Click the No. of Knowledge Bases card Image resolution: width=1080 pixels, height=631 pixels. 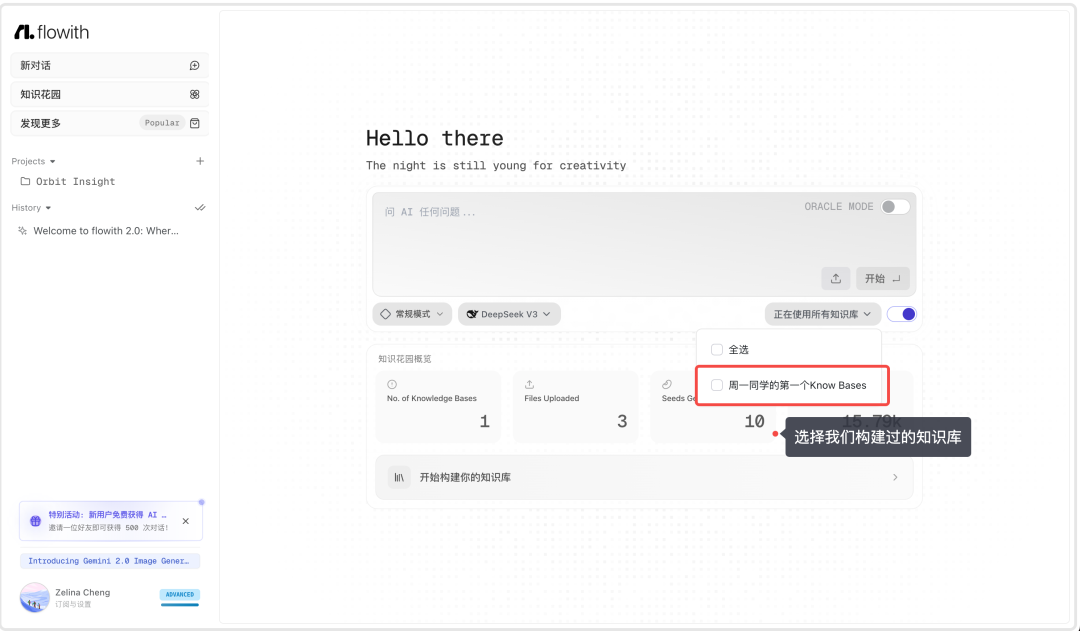[x=438, y=406]
